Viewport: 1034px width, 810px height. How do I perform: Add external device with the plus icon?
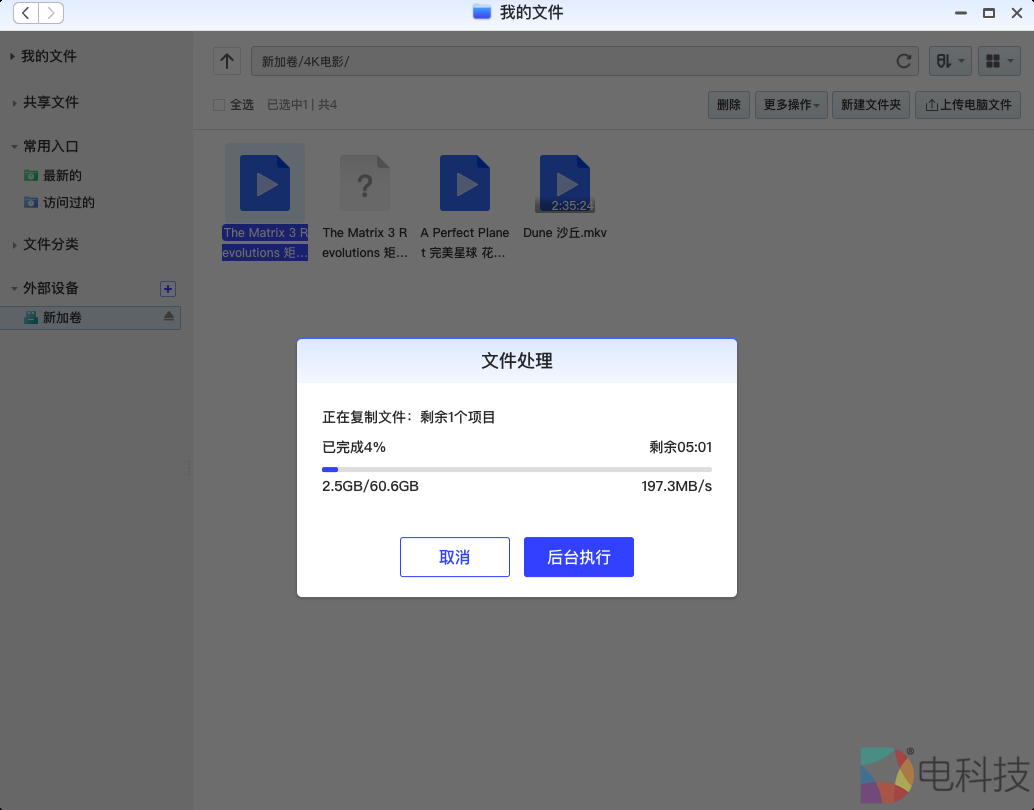coord(168,289)
